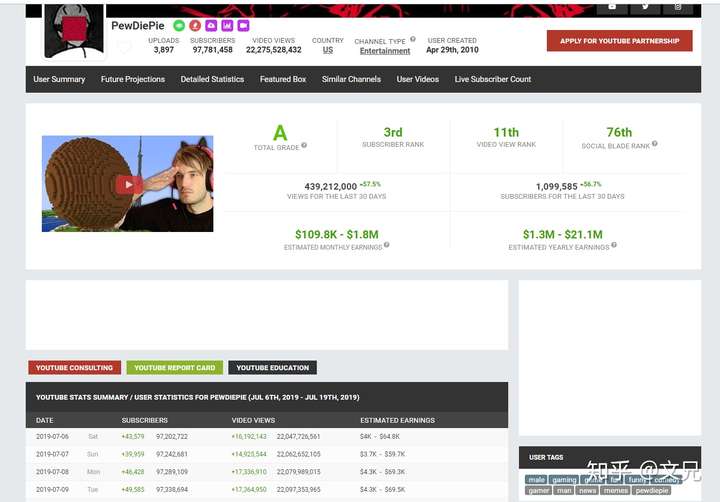Click the Estimated Earnings column header
The width and height of the screenshot is (720, 502).
pyautogui.click(x=397, y=420)
